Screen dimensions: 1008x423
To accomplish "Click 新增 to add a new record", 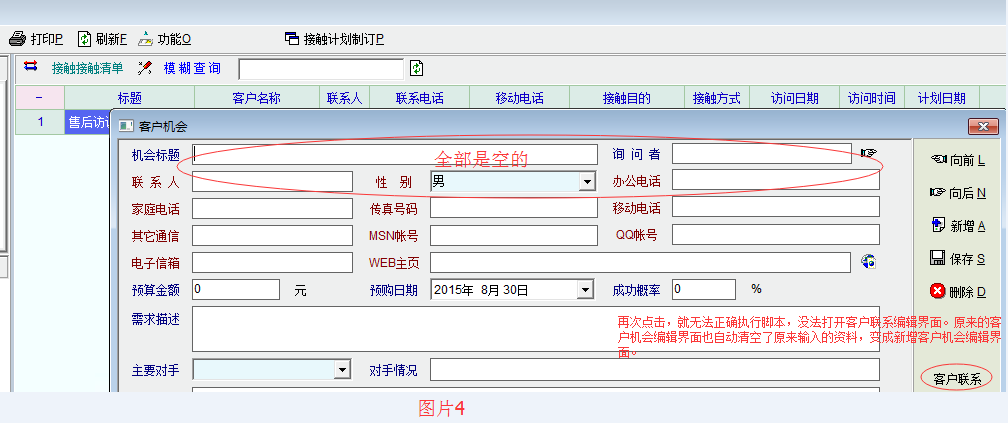I will click(x=957, y=225).
